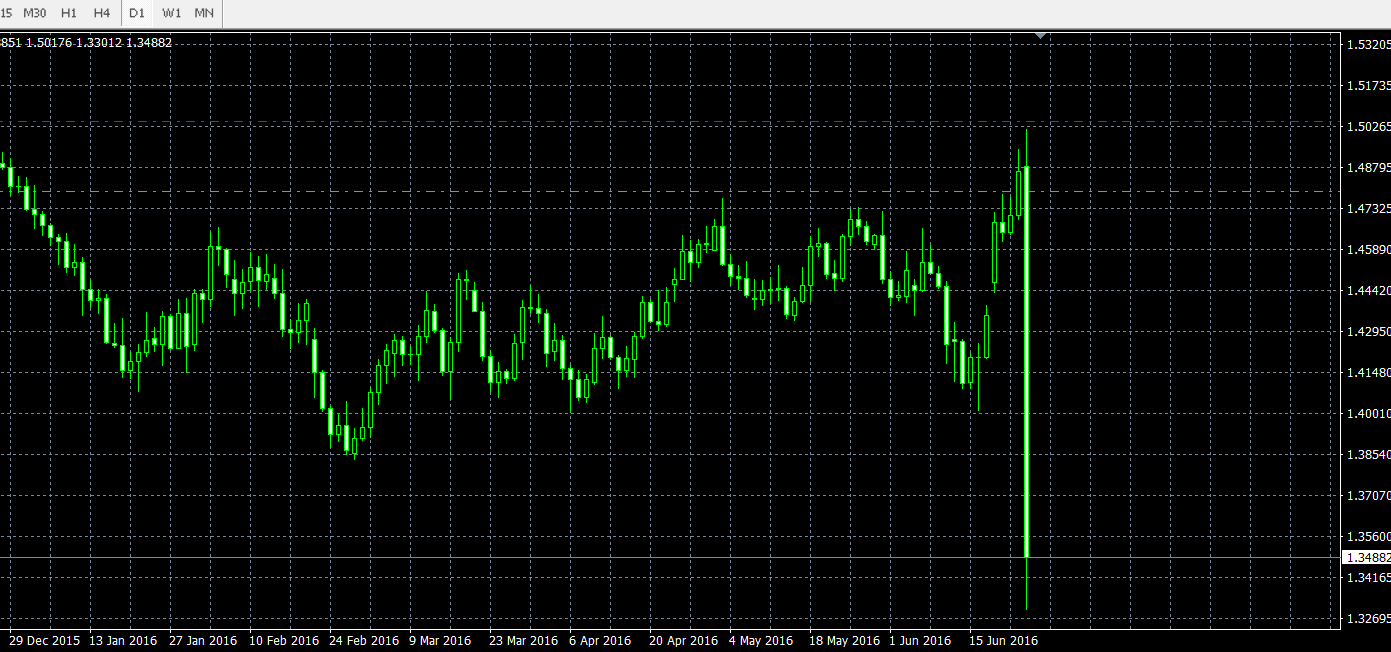Click the 1.50265 price axis label
The height and width of the screenshot is (652, 1391).
[x=1368, y=127]
